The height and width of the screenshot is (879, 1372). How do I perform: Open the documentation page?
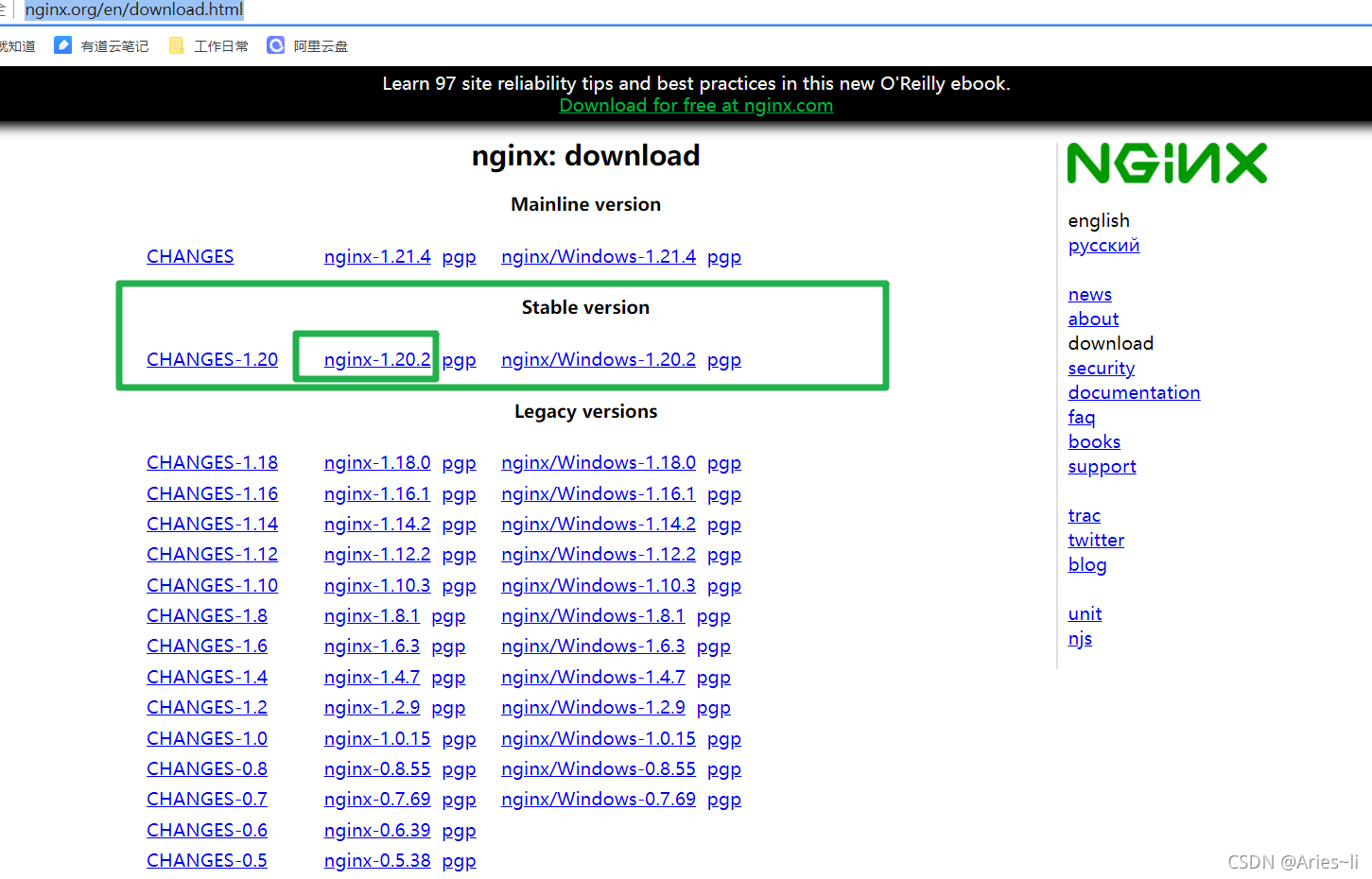coord(1134,392)
